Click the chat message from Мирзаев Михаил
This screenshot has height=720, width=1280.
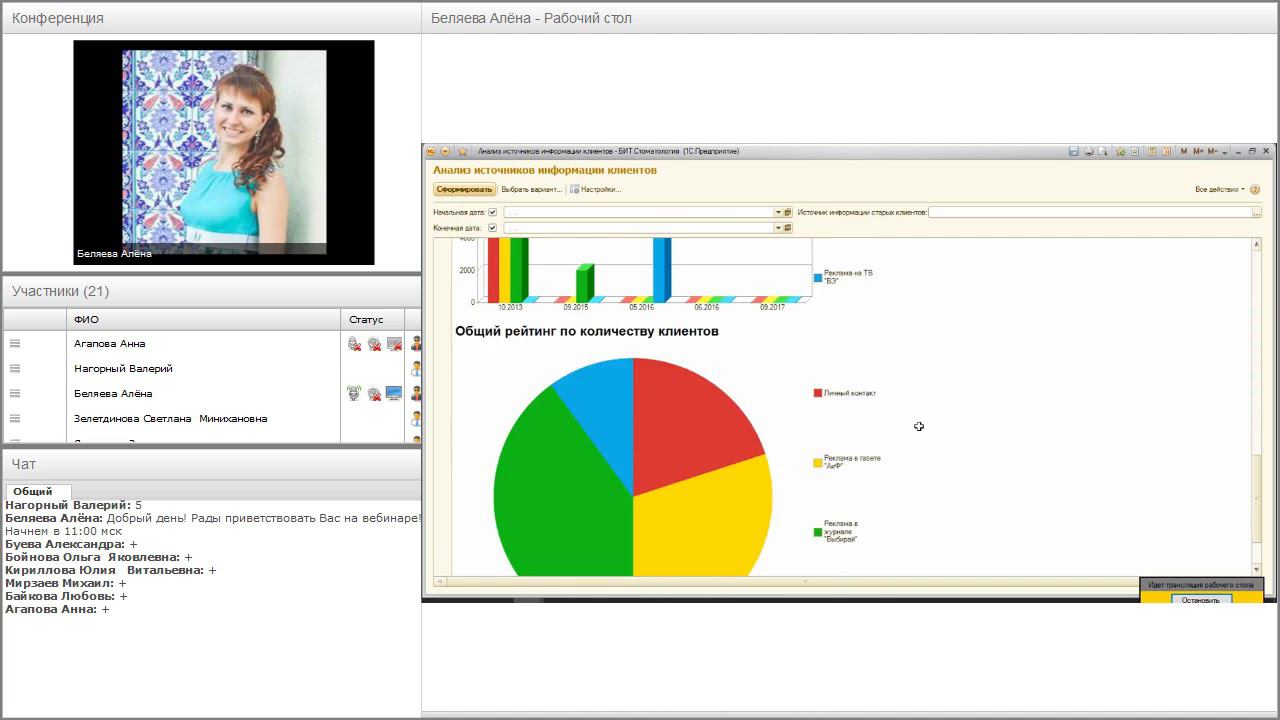click(66, 583)
